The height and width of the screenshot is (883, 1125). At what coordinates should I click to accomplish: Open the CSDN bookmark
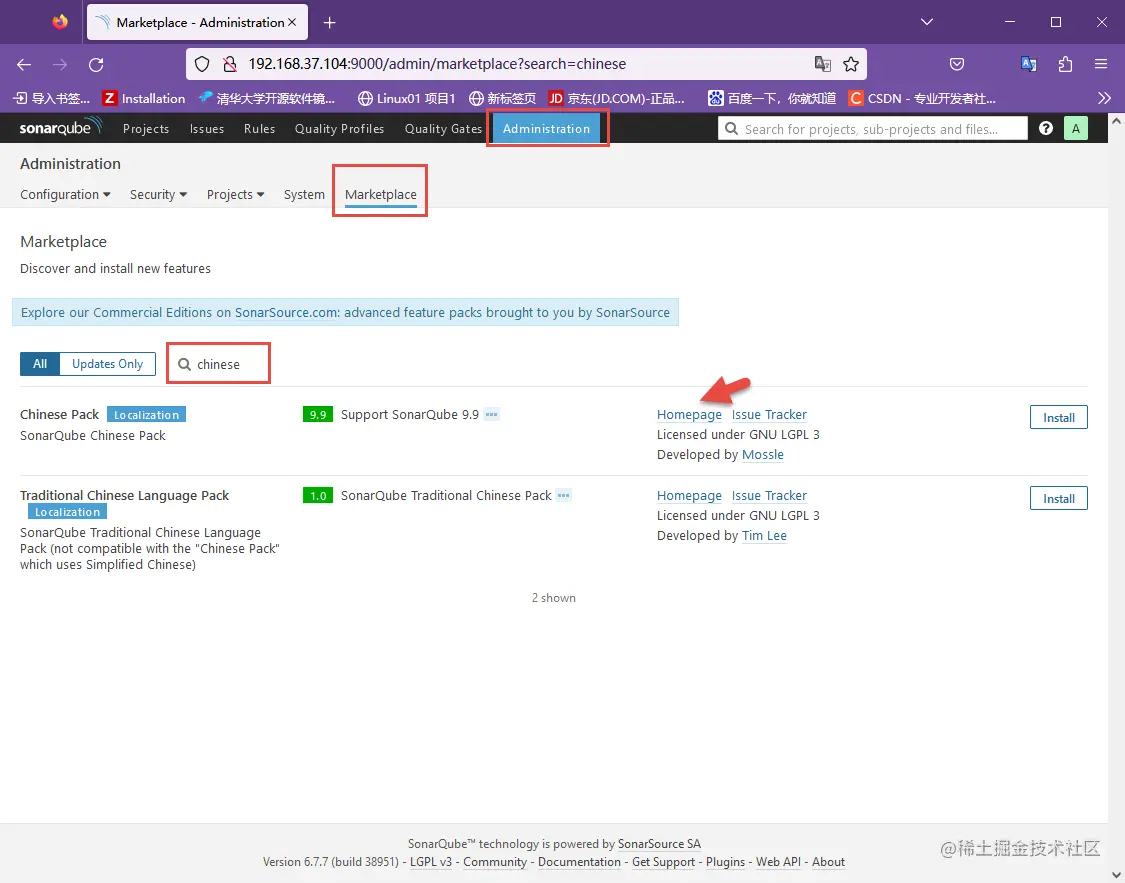[922, 98]
